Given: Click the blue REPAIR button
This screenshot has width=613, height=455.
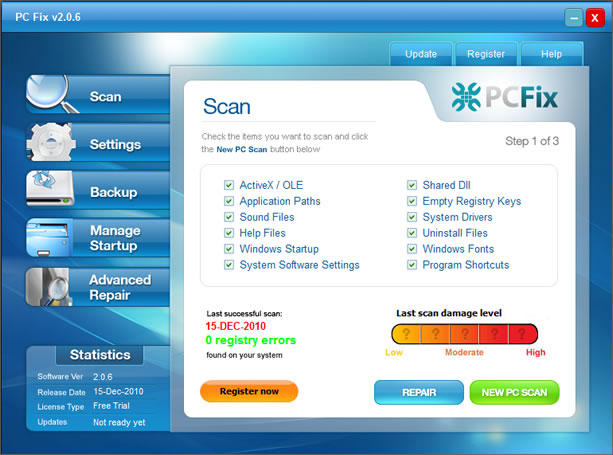Looking at the screenshot, I should (419, 392).
